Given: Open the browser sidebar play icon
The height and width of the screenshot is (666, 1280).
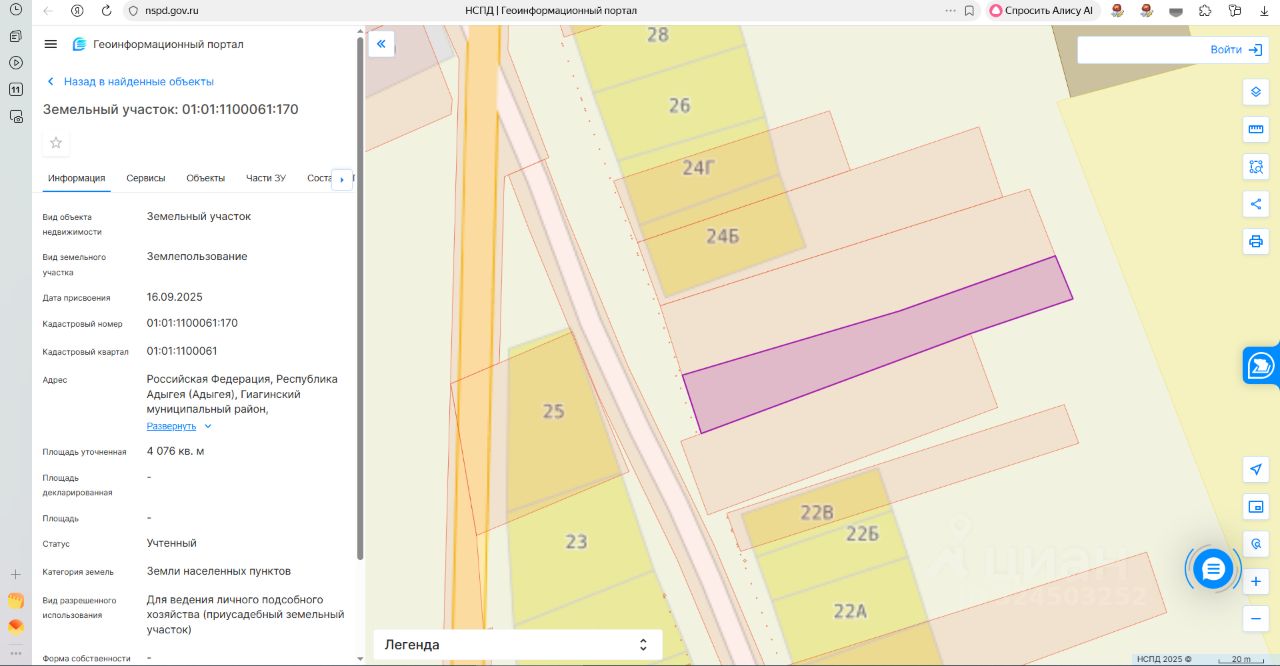Looking at the screenshot, I should tap(15, 62).
